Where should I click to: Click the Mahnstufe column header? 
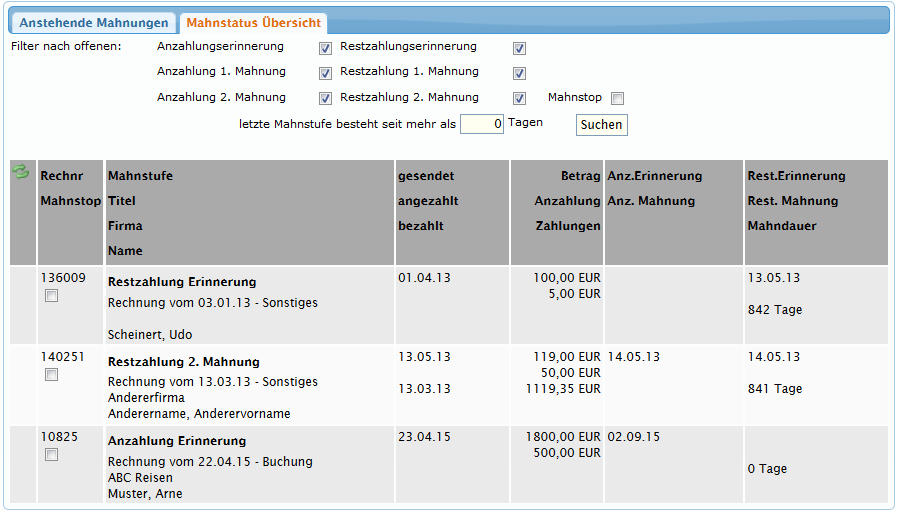140,176
